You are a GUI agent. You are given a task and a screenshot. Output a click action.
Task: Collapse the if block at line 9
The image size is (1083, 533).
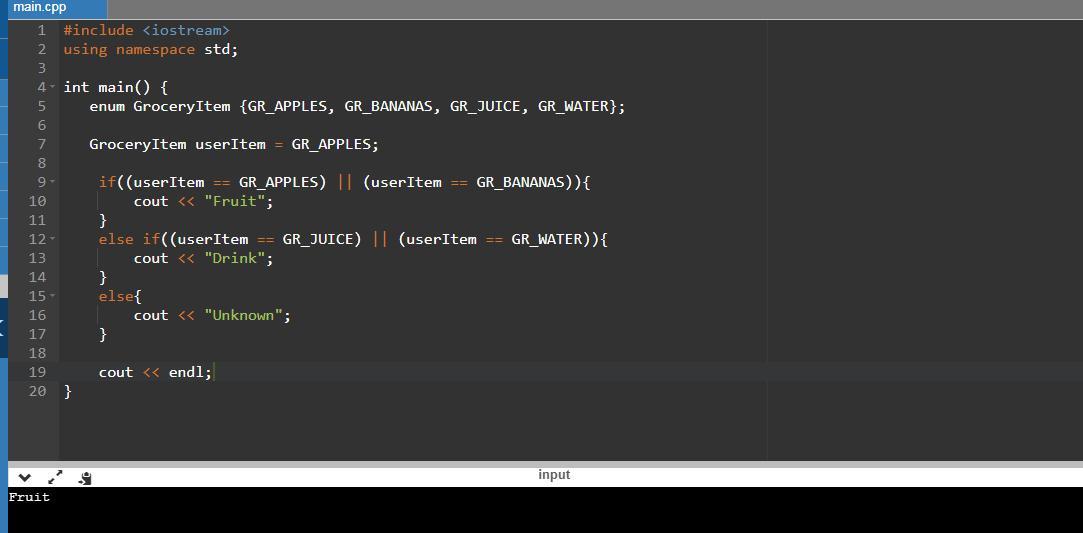click(x=52, y=183)
